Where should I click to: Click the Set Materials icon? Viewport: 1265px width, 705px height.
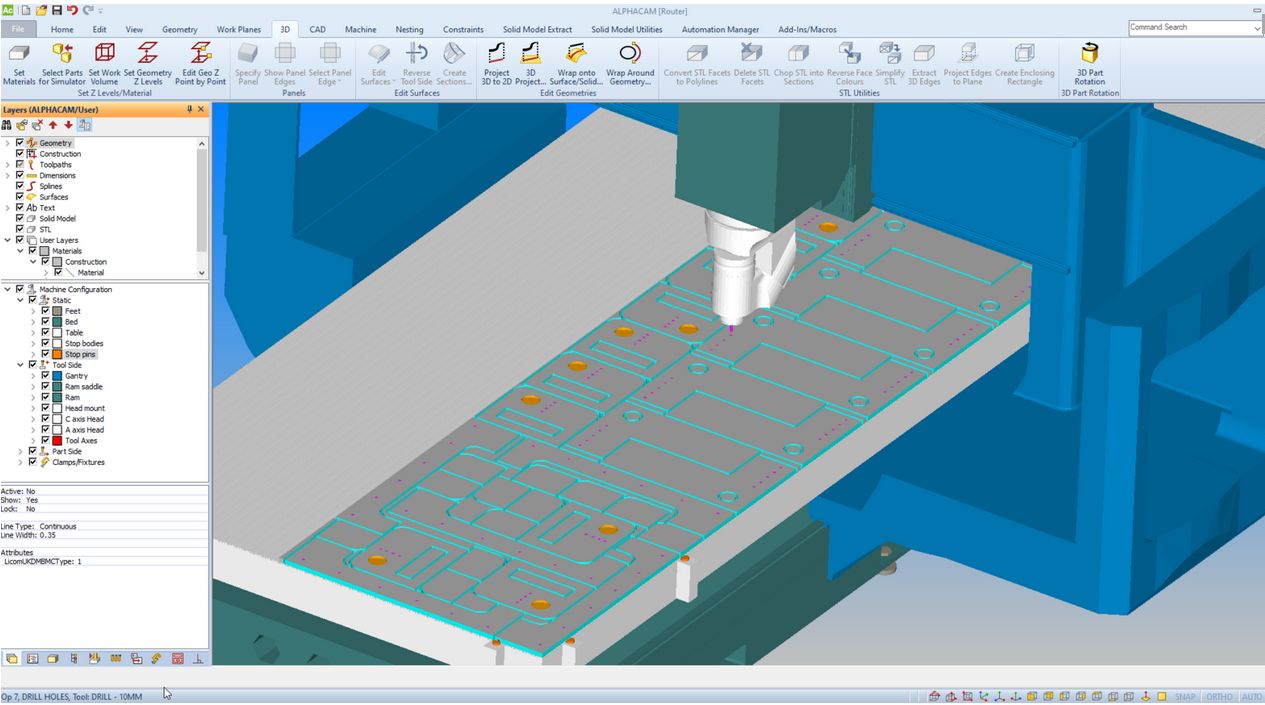click(x=19, y=54)
